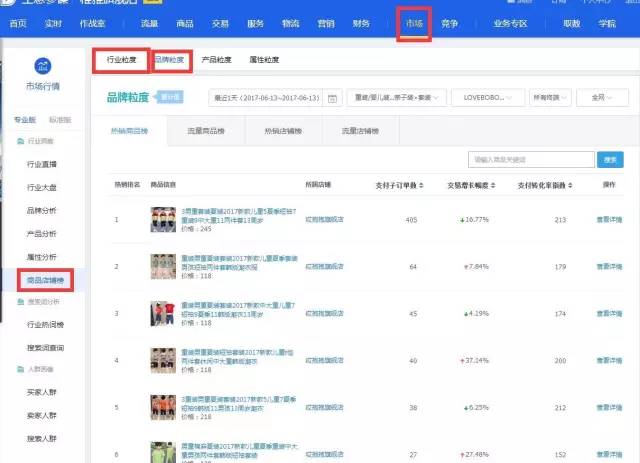Switch to 流量商品榜 sub-tab
The height and width of the screenshot is (463, 640).
click(x=206, y=131)
